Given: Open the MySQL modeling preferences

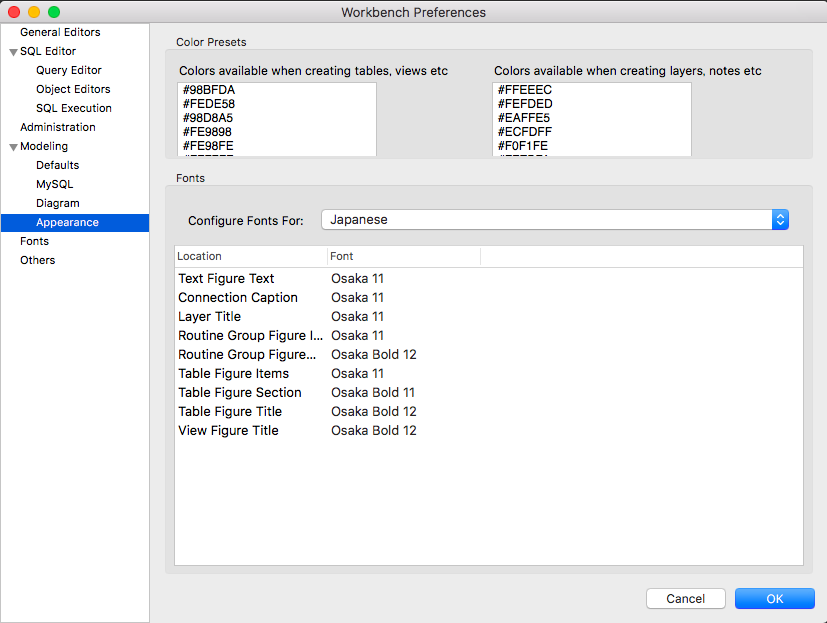Looking at the screenshot, I should (x=54, y=184).
